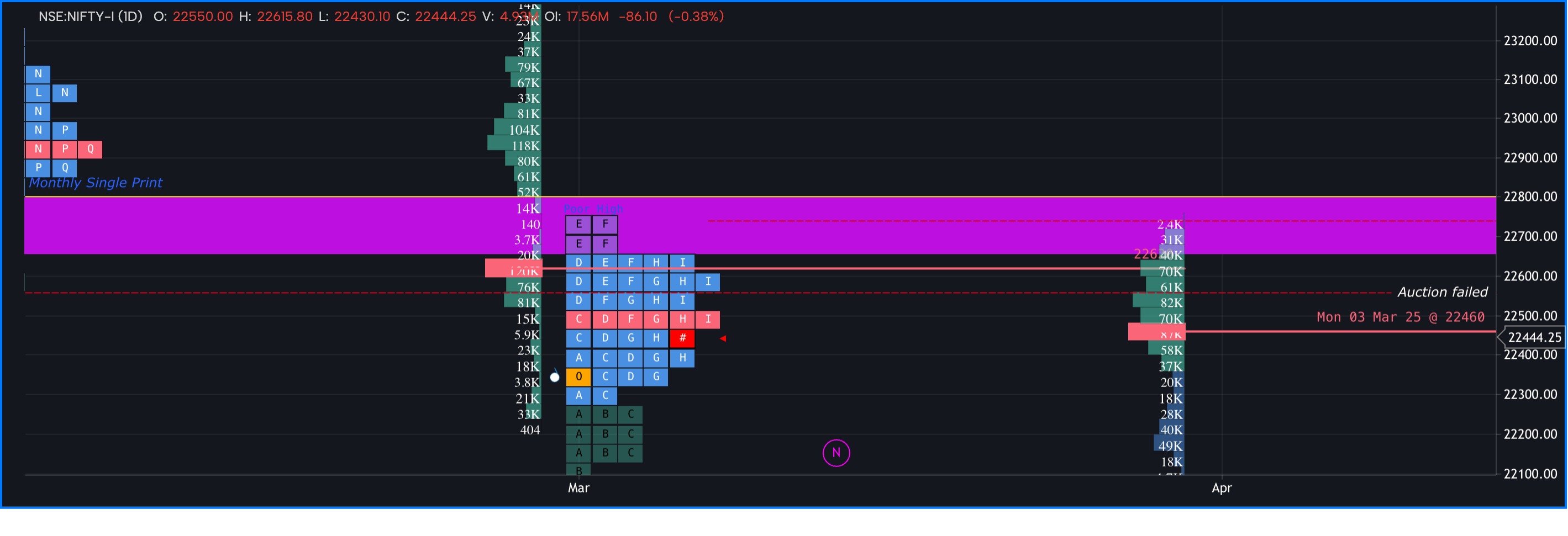Click the purple E single-print block
The width and height of the screenshot is (1568, 536).
click(579, 225)
